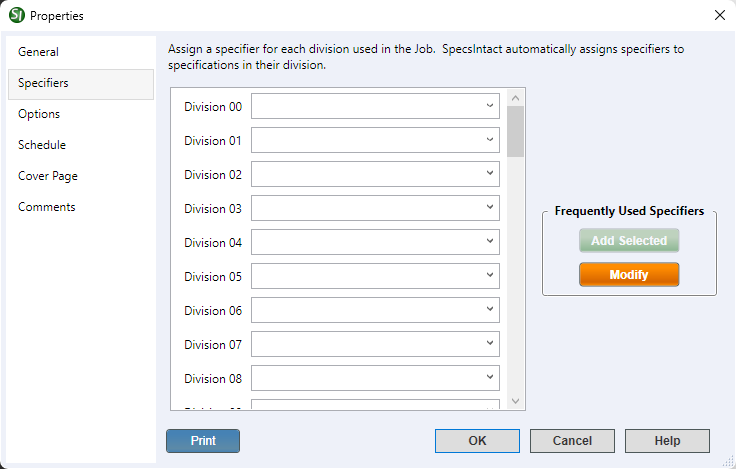Expand the Division 00 specifier dropdown
Viewport: 736px width, 469px height.
(x=489, y=106)
